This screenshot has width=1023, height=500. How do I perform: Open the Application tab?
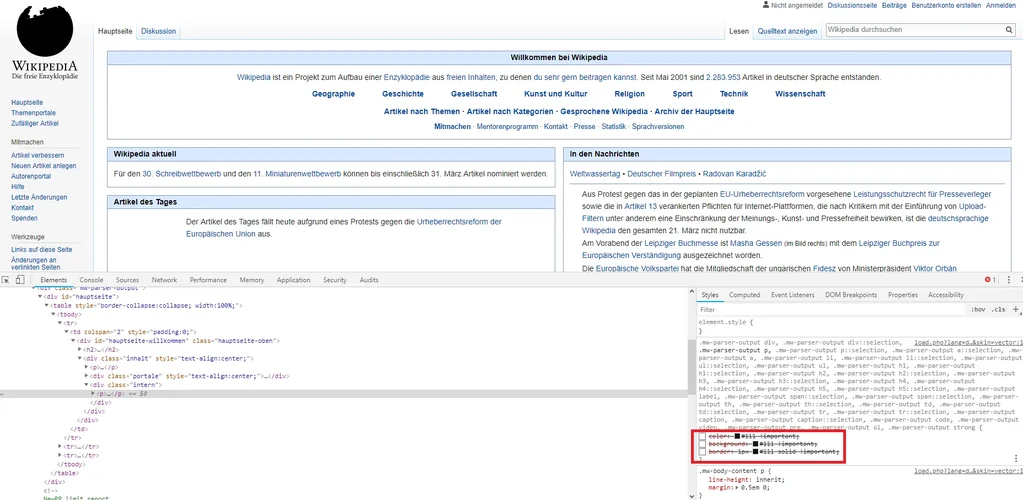[x=294, y=280]
